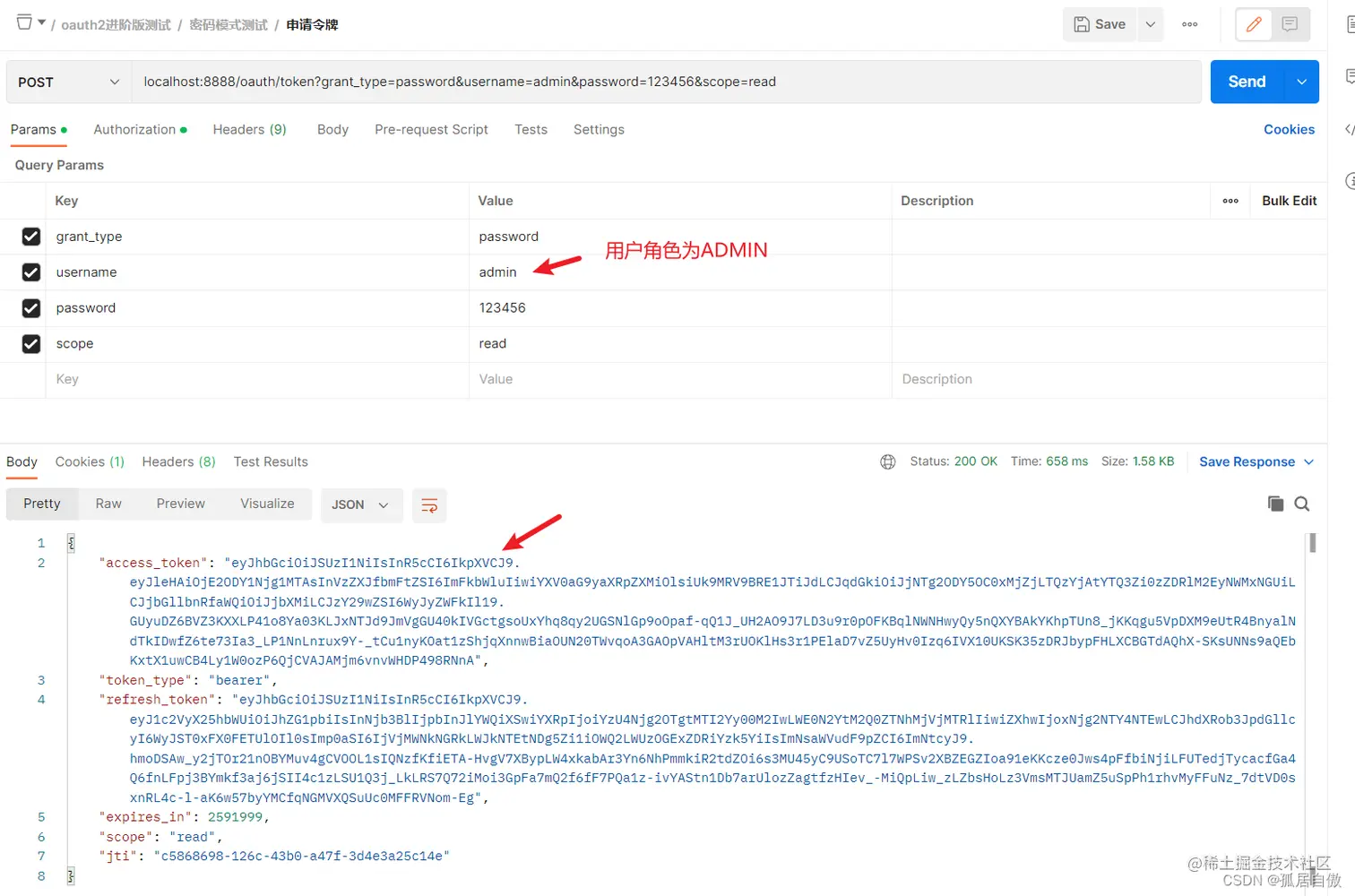Copy the response body using the copy icon
This screenshot has height=896, width=1355.
[x=1275, y=504]
